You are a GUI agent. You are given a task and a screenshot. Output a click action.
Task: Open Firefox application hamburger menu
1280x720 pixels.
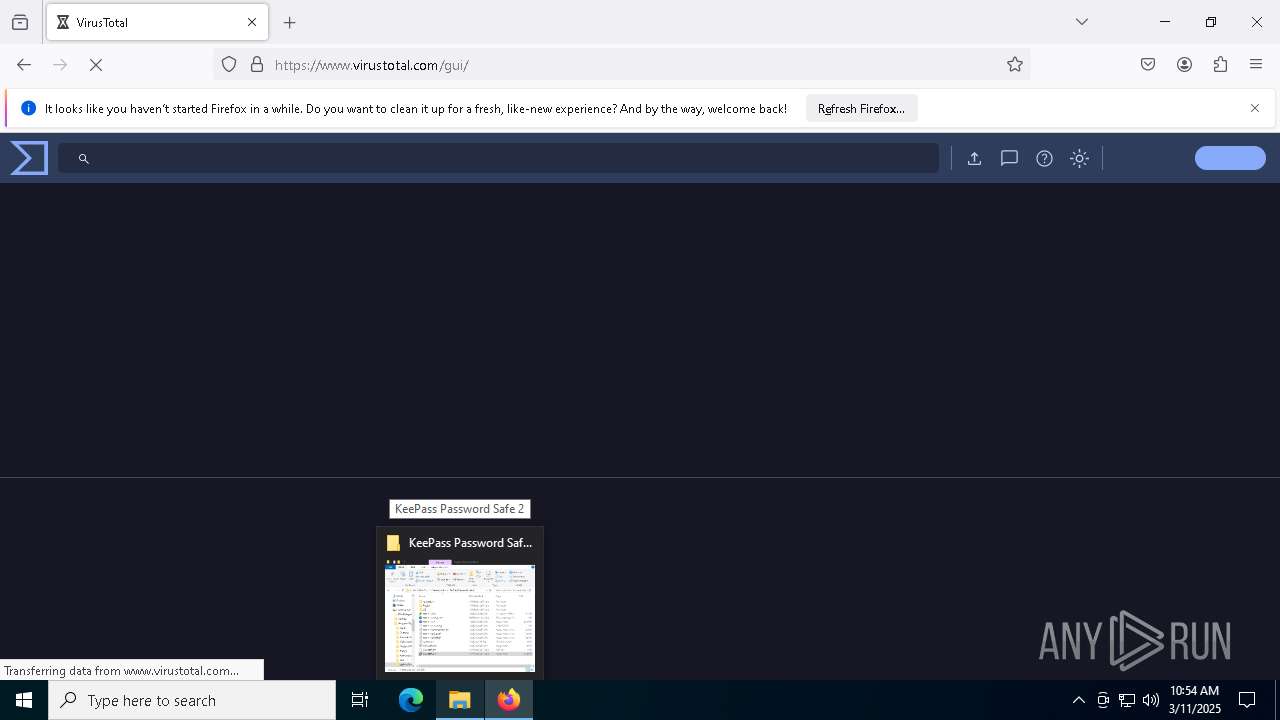click(x=1256, y=65)
